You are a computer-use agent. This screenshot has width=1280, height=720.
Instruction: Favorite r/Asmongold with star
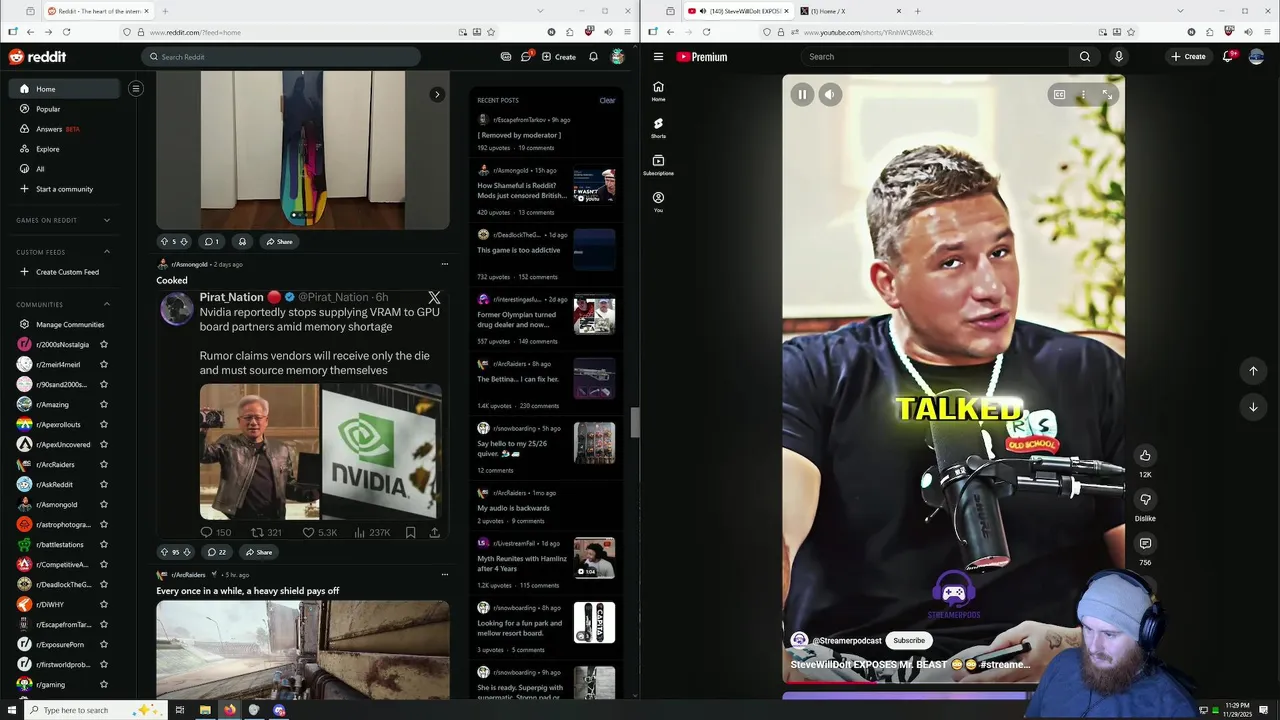tap(103, 504)
